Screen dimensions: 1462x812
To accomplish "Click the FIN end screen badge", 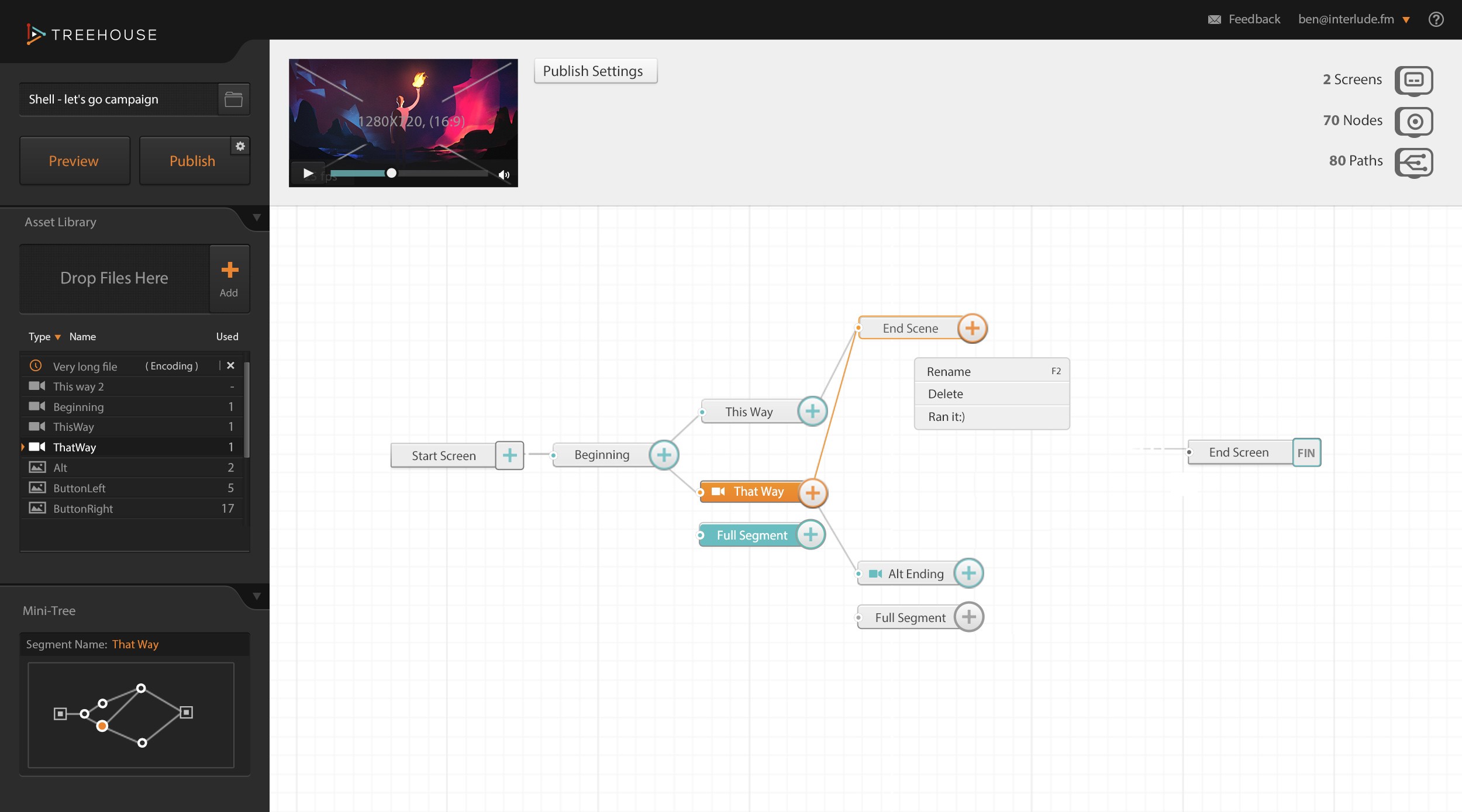I will click(1306, 453).
